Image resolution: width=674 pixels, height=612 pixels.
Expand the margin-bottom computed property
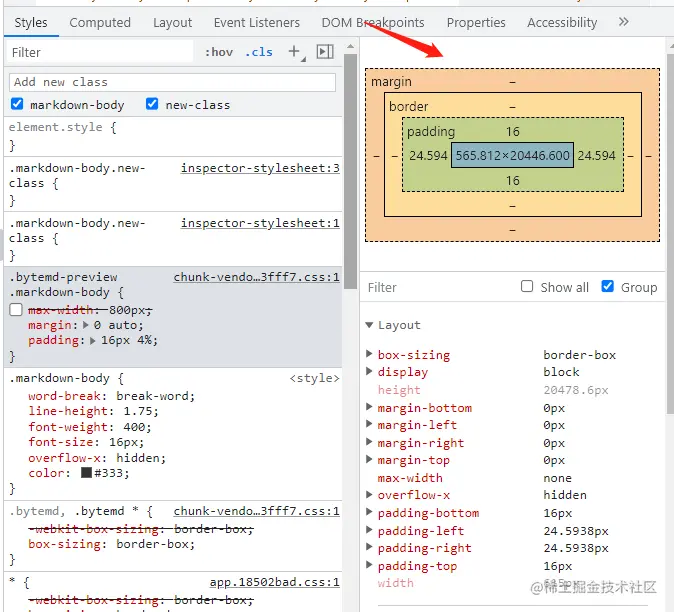pos(369,407)
